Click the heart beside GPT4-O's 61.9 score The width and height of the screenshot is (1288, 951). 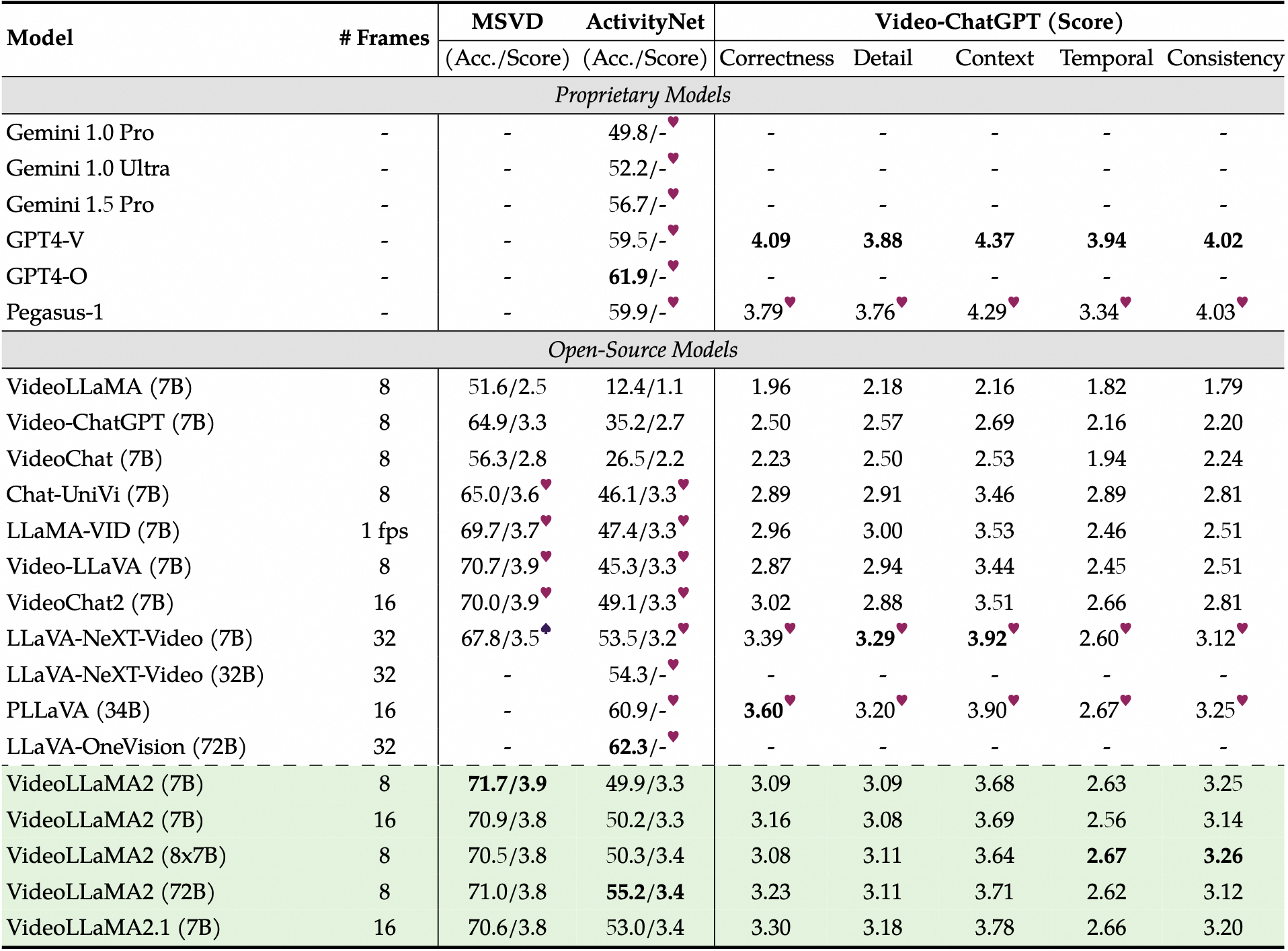point(673,266)
